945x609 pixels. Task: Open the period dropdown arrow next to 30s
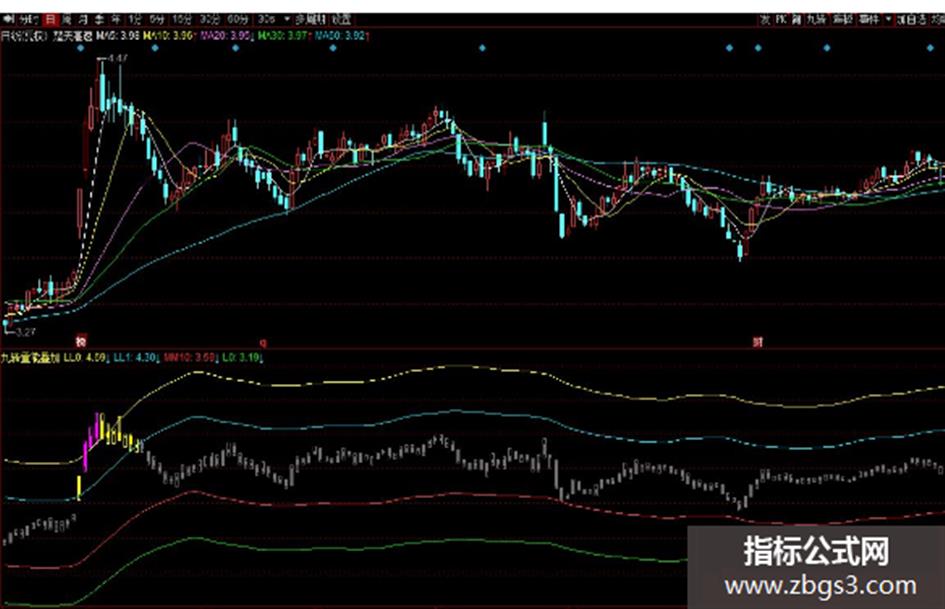(x=286, y=19)
